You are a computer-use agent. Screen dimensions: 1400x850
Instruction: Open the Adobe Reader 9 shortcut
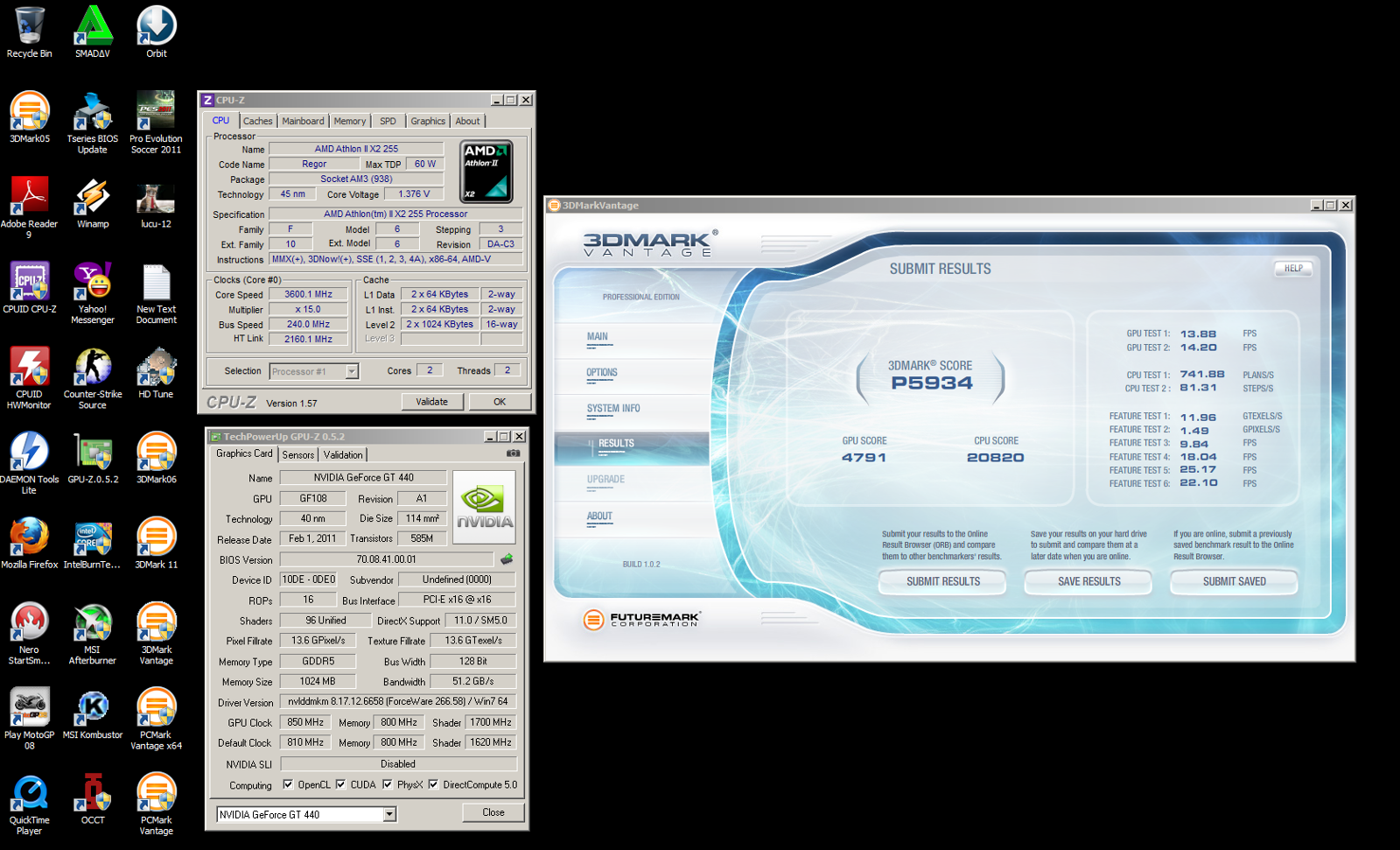click(29, 207)
